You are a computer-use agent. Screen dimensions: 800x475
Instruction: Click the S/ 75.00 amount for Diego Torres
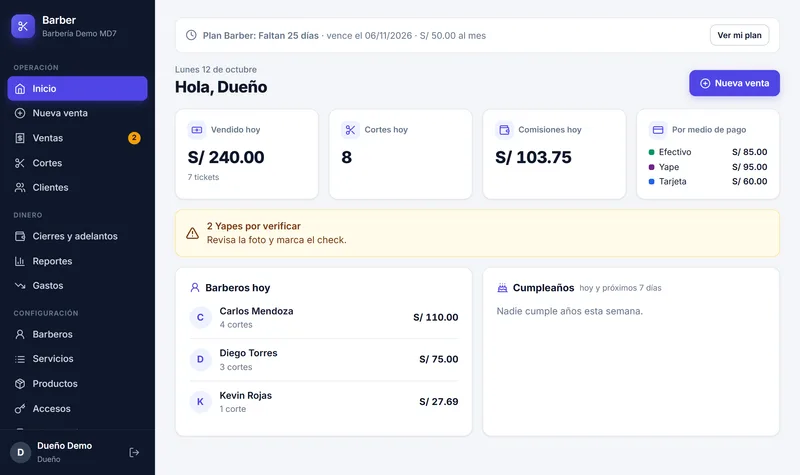439,359
